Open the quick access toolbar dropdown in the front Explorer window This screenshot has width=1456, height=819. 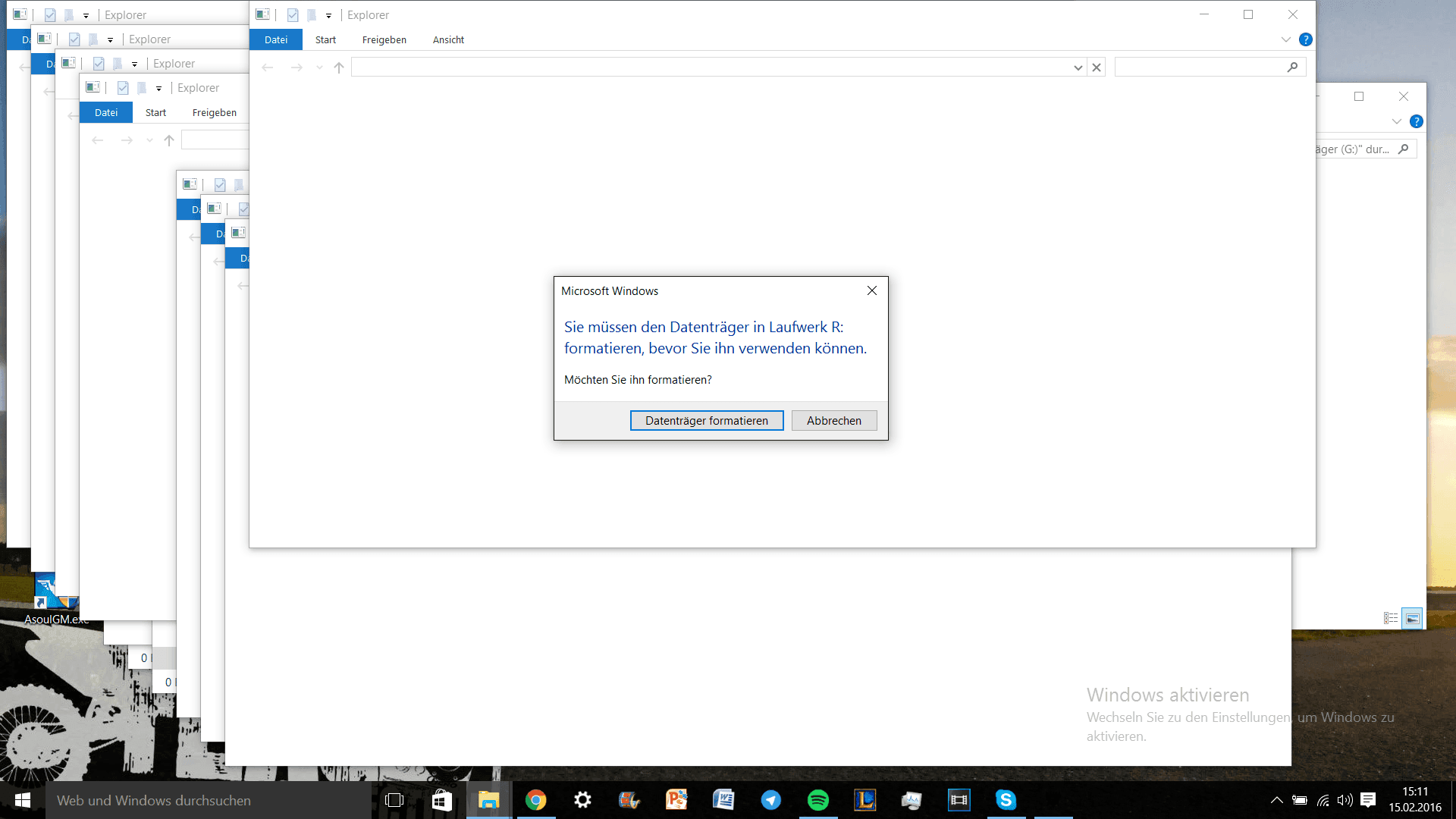click(x=328, y=15)
